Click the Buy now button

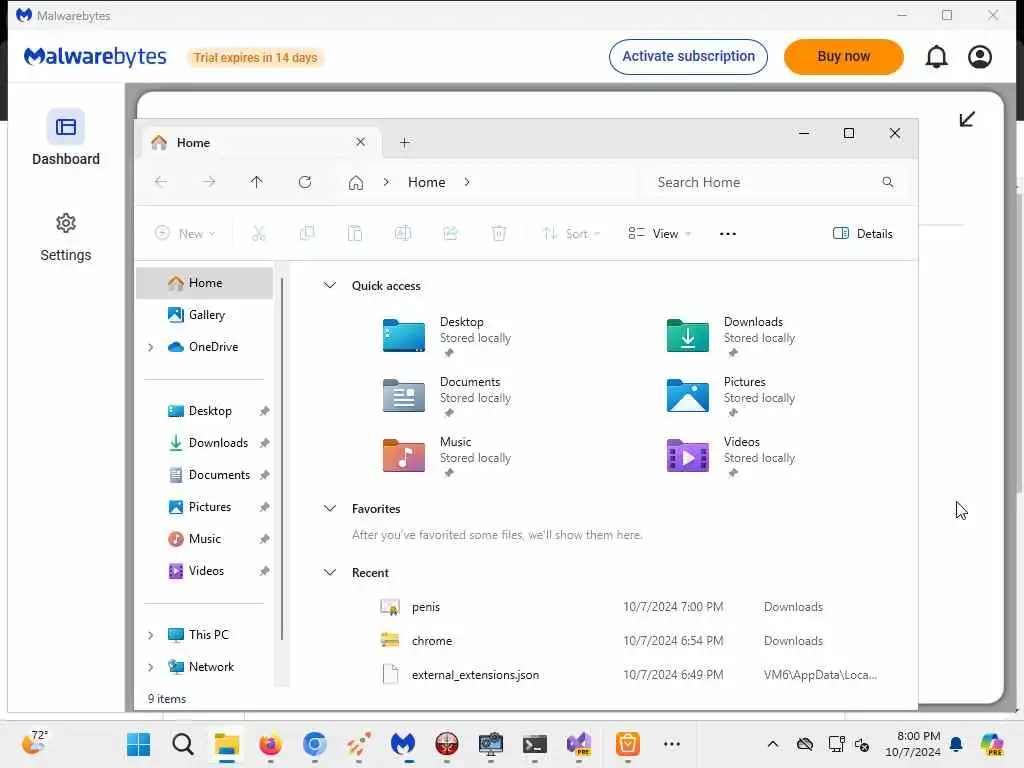843,57
